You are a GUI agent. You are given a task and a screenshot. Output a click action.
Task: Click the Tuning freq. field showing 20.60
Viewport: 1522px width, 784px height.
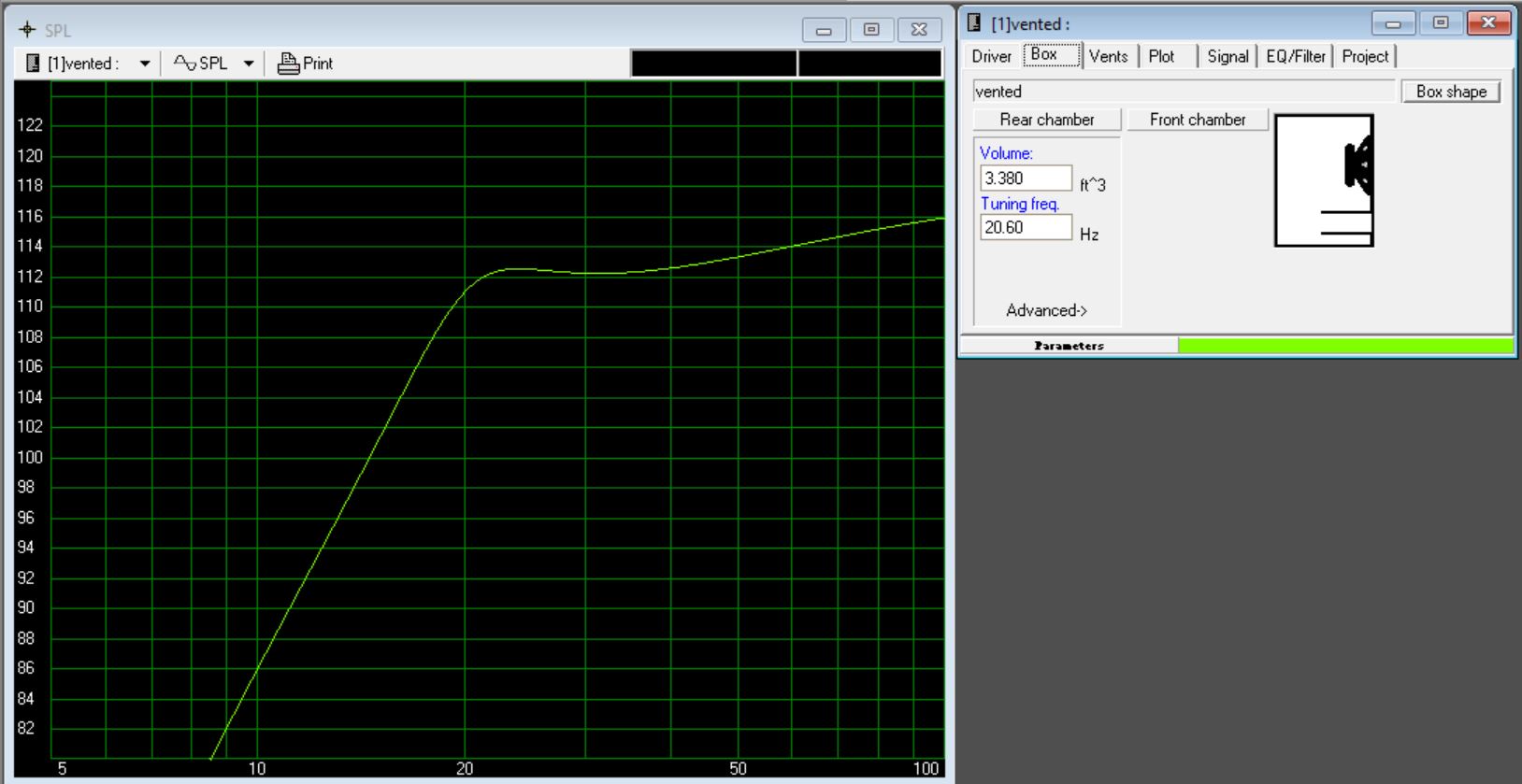(x=1026, y=227)
